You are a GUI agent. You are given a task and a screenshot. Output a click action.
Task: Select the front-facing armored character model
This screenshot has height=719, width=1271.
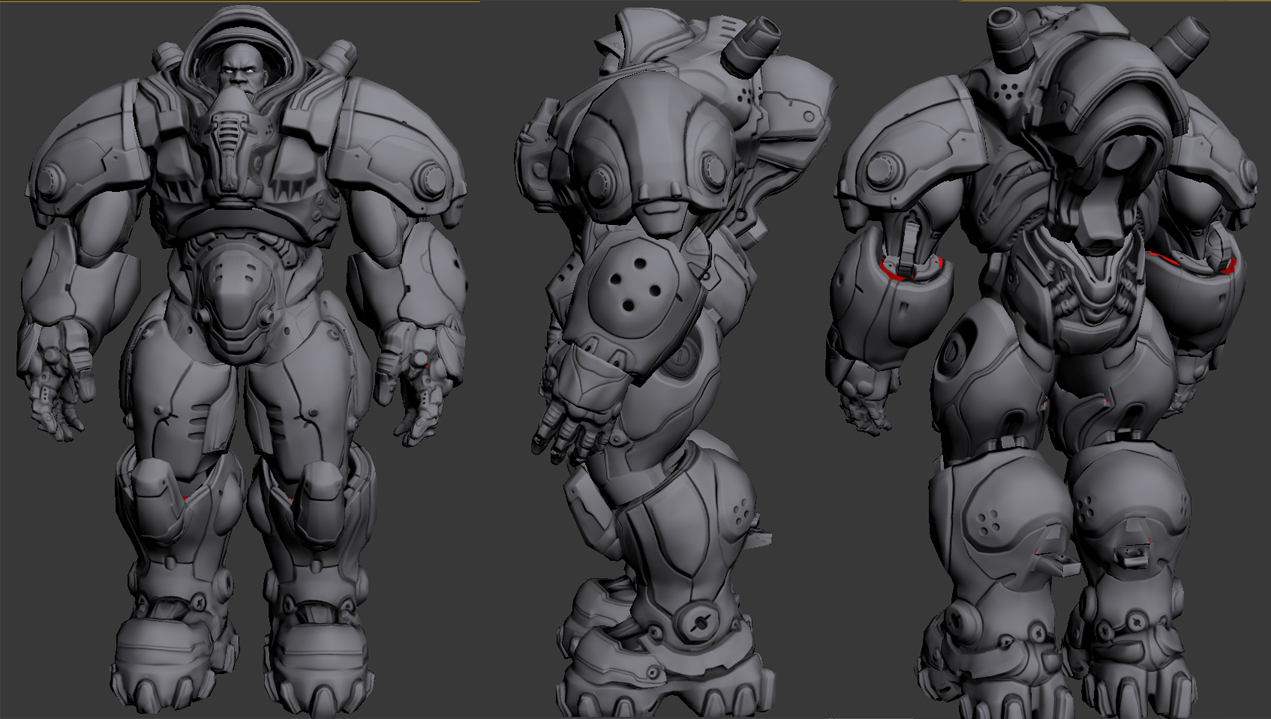pos(241,360)
